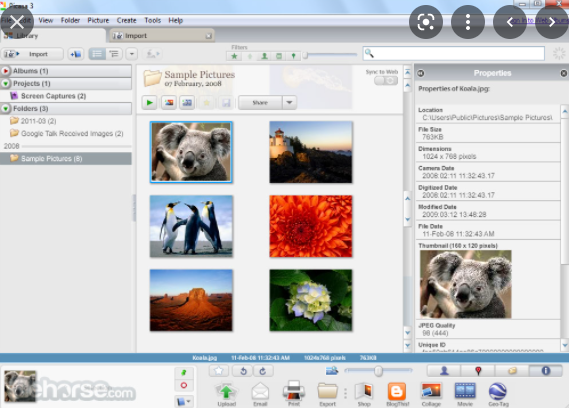Click the Movie icon
This screenshot has height=408, width=569.
point(465,393)
